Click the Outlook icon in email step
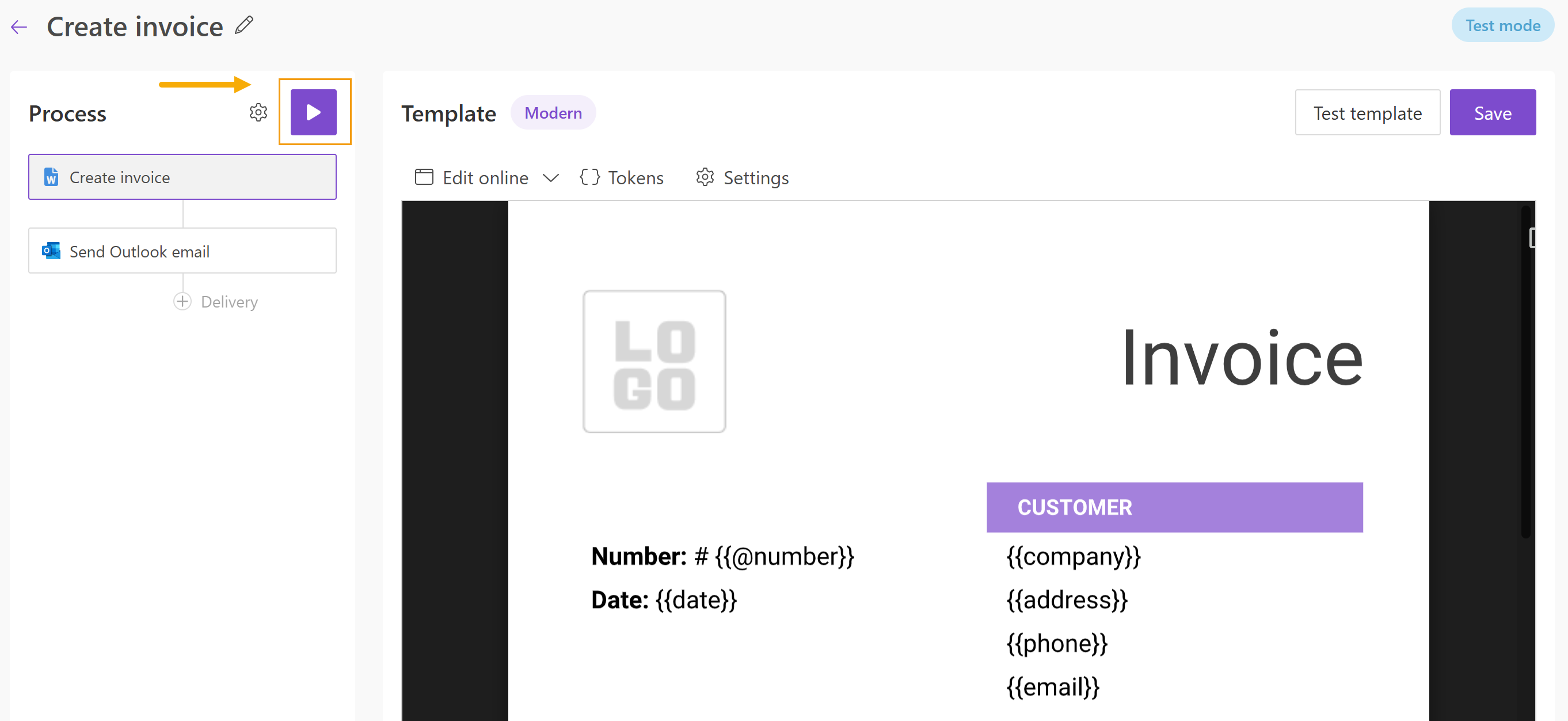Viewport: 1568px width, 721px height. pyautogui.click(x=51, y=251)
